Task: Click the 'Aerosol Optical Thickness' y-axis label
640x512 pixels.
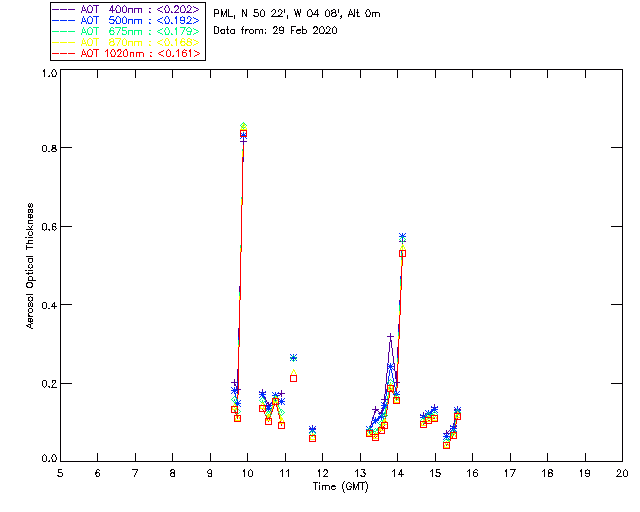Action: pos(31,265)
